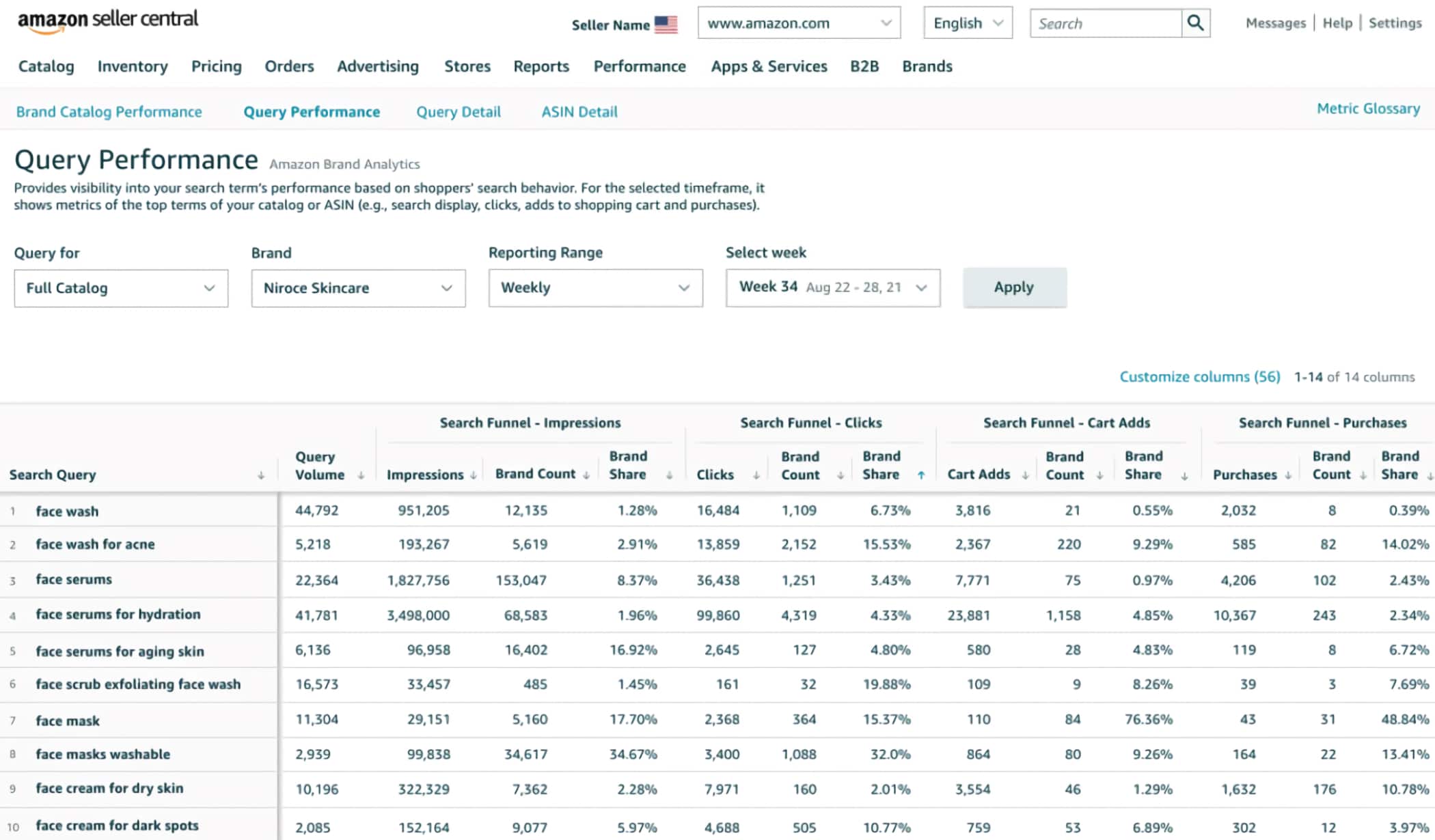Open the Reports menu

(x=541, y=66)
